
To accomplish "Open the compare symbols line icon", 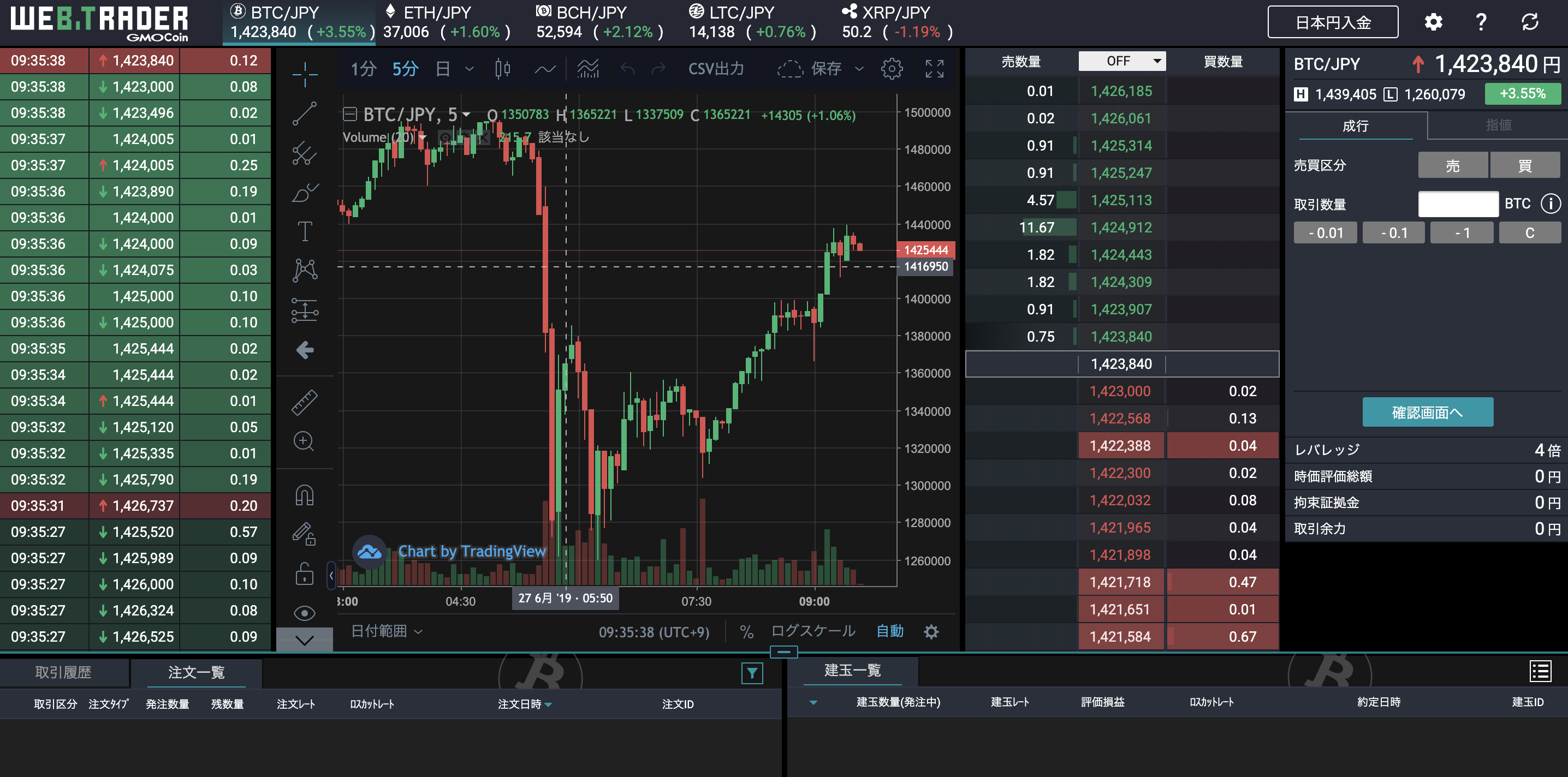I will [545, 69].
